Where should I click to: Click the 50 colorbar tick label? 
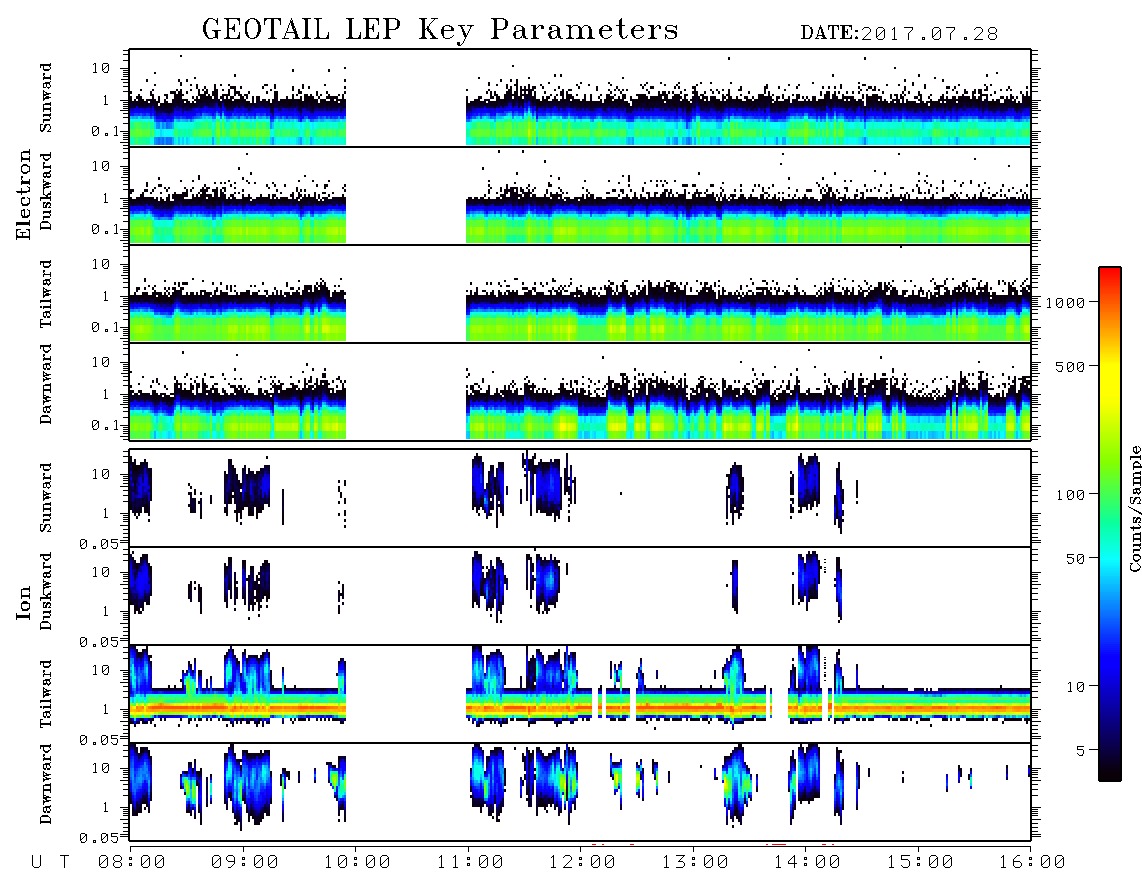click(x=1075, y=559)
